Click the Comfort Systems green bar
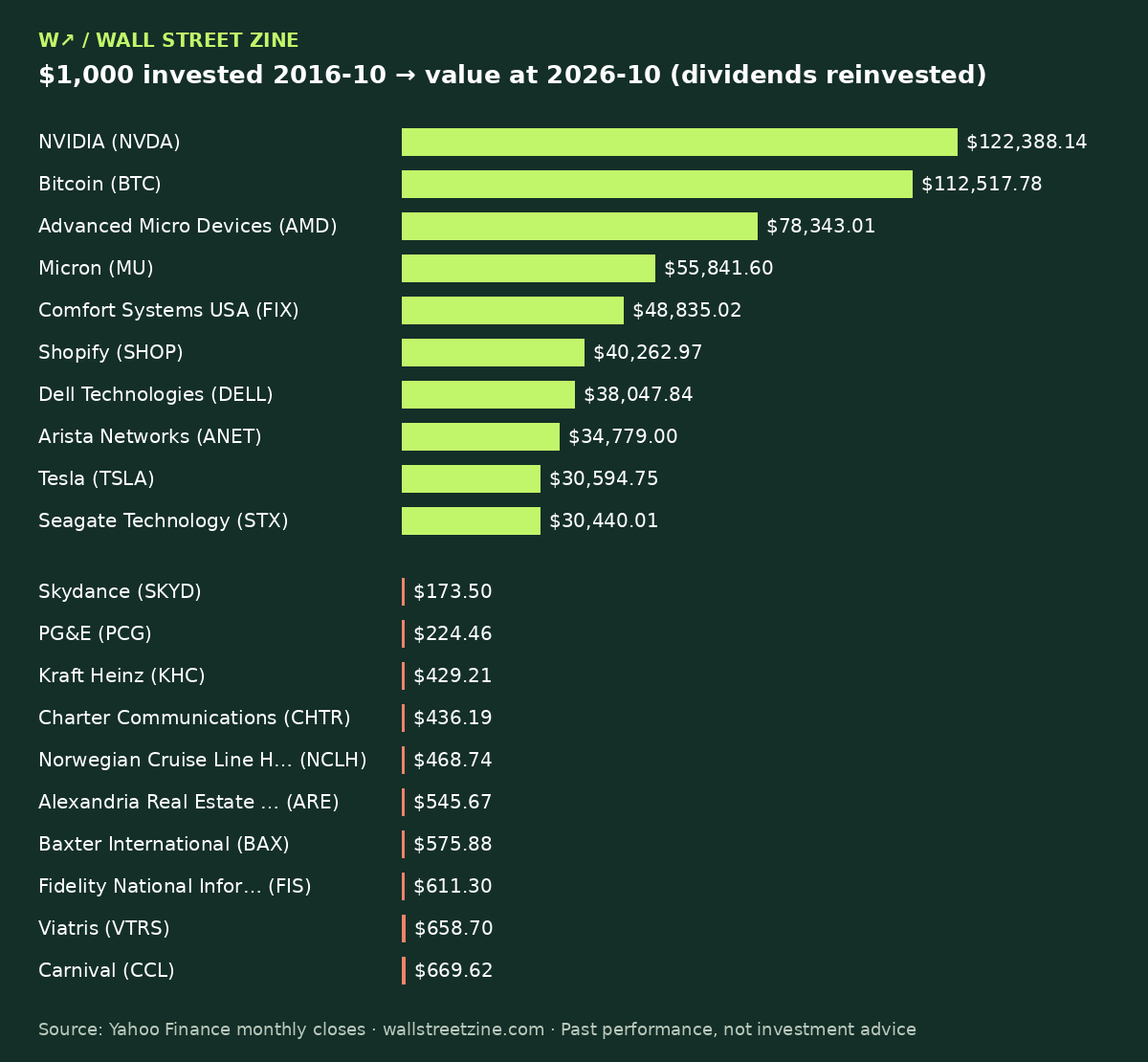 (513, 311)
